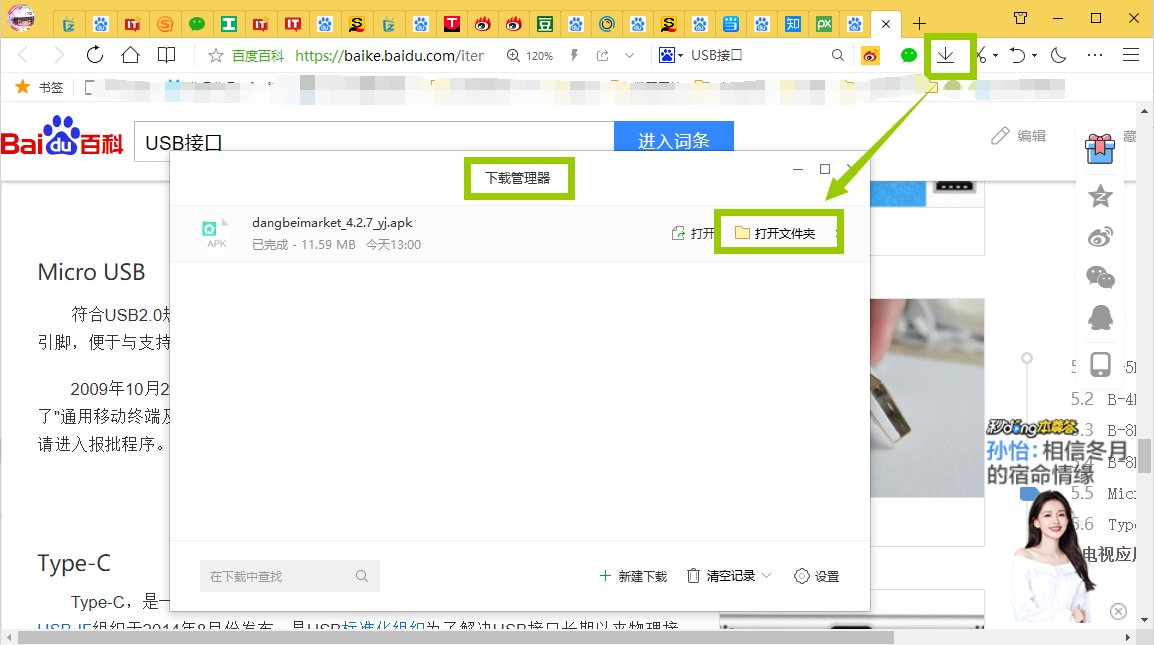Expand the address bar chevron dropdown

[x=629, y=55]
